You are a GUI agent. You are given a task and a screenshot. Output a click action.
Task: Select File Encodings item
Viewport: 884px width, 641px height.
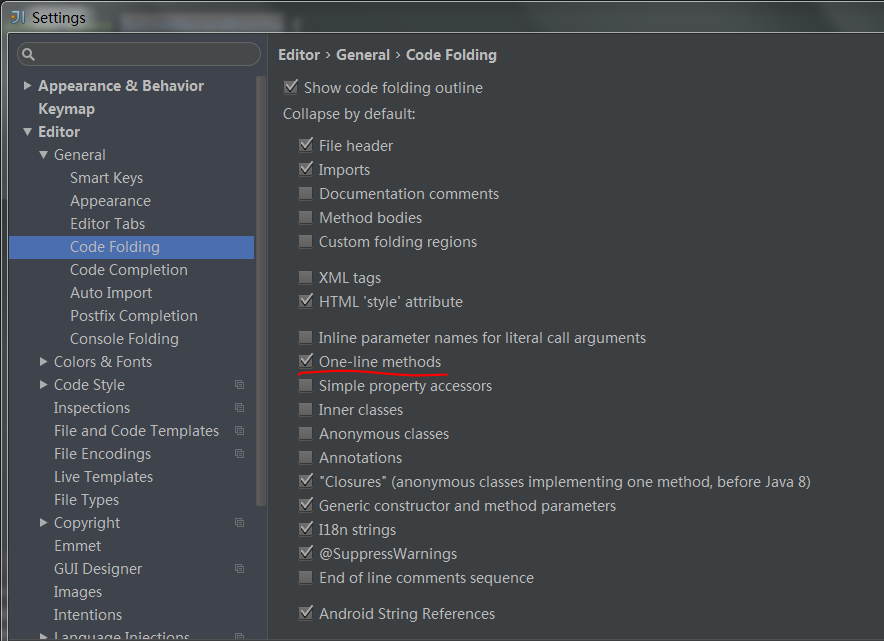coord(103,454)
